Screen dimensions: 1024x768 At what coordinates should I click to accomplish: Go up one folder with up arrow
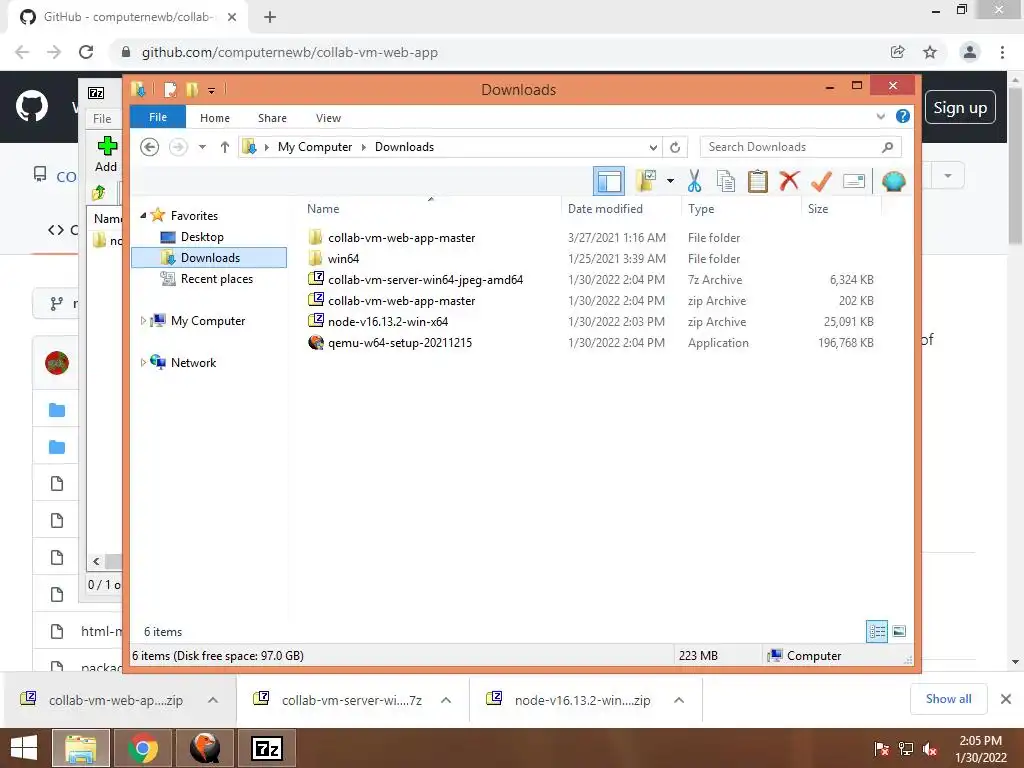225,147
